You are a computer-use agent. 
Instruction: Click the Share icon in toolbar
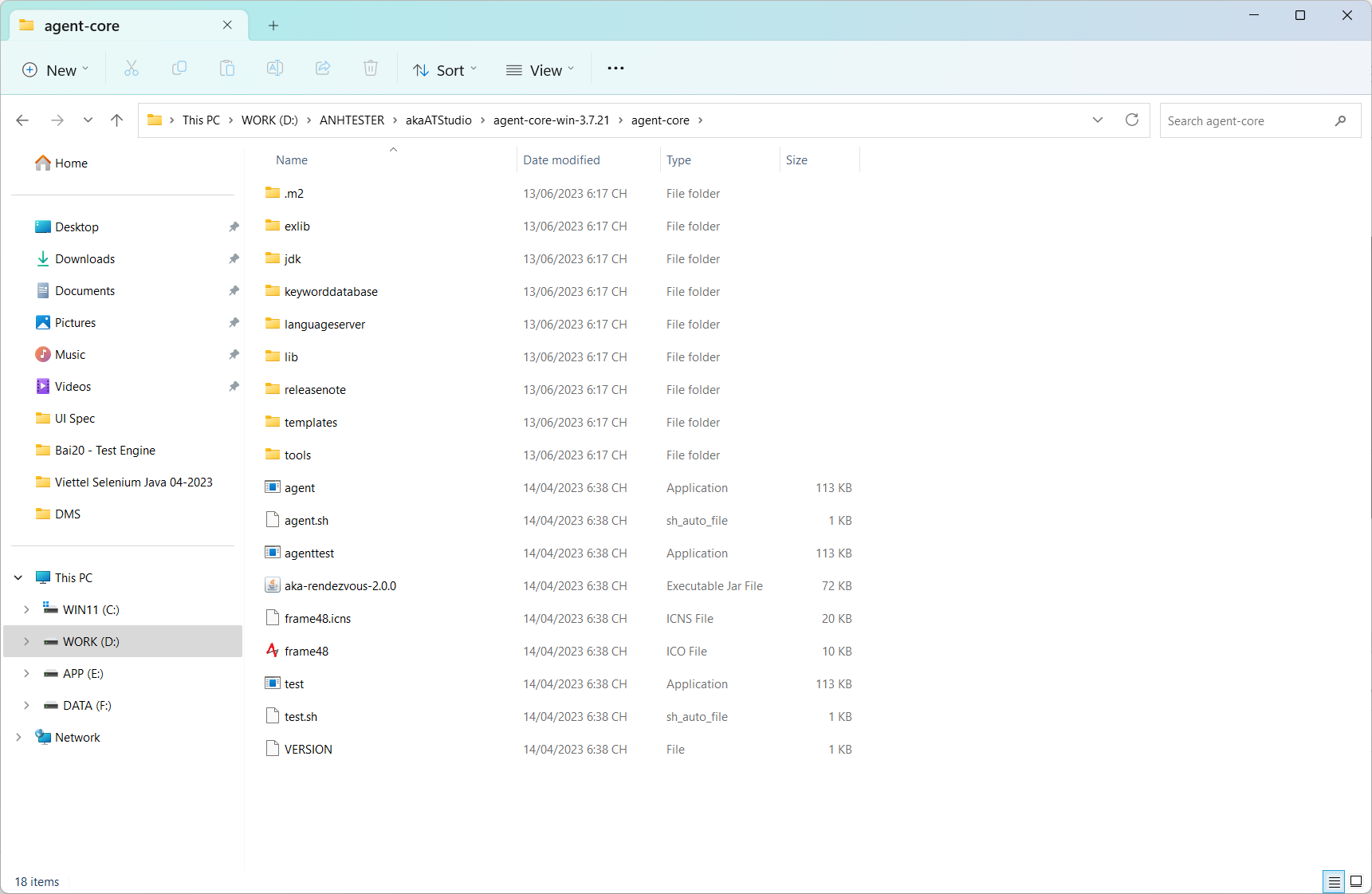point(323,69)
